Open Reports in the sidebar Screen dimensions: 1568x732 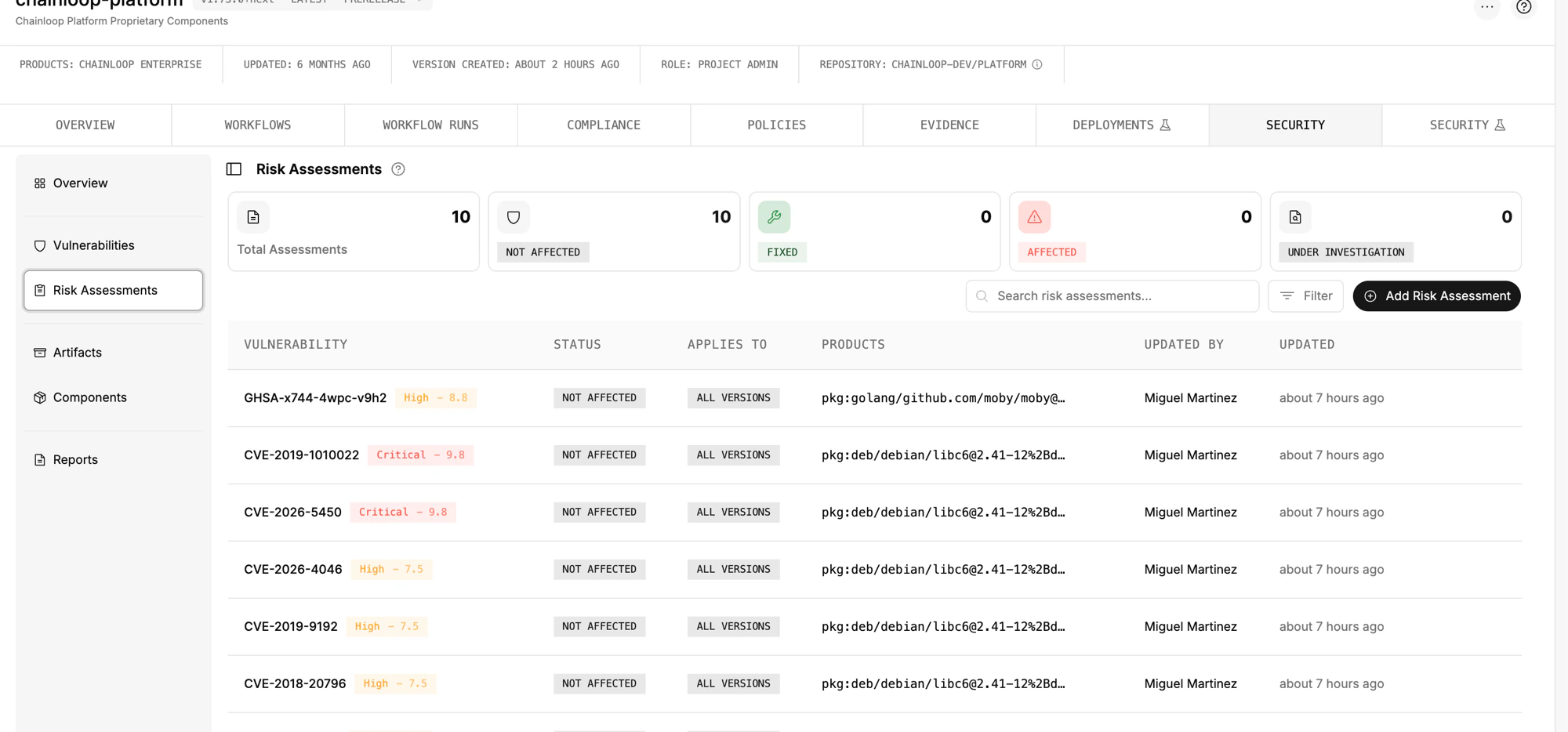tap(114, 460)
